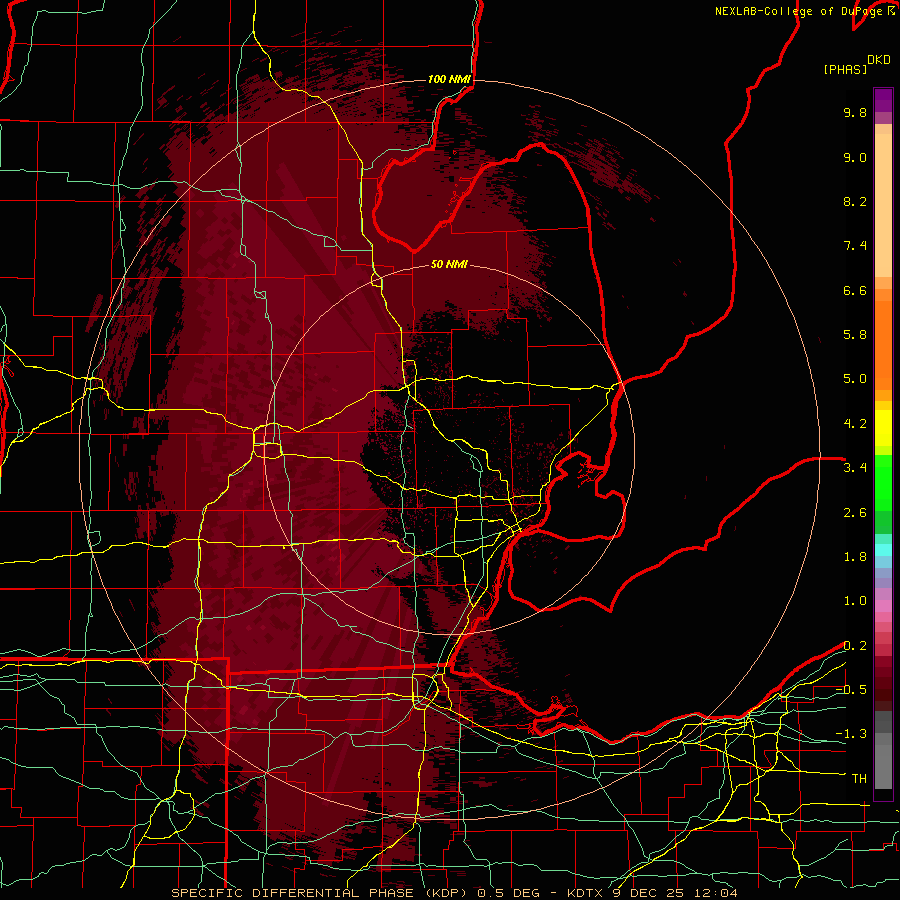This screenshot has height=900, width=900.
Task: Click the 1.8 legend value
Action: click(855, 557)
